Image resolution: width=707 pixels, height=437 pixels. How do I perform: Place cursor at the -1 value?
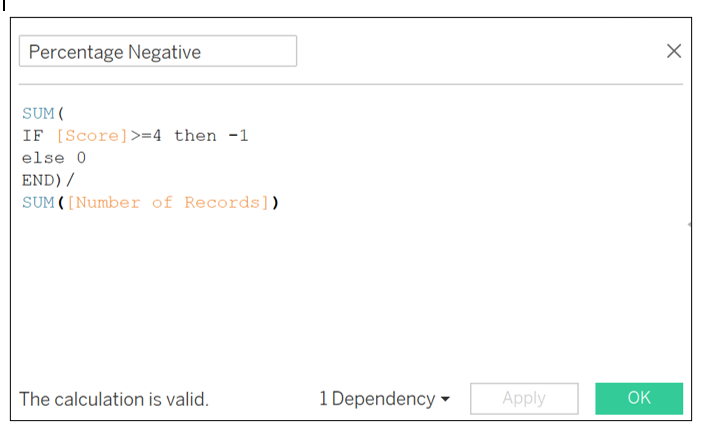tap(238, 135)
